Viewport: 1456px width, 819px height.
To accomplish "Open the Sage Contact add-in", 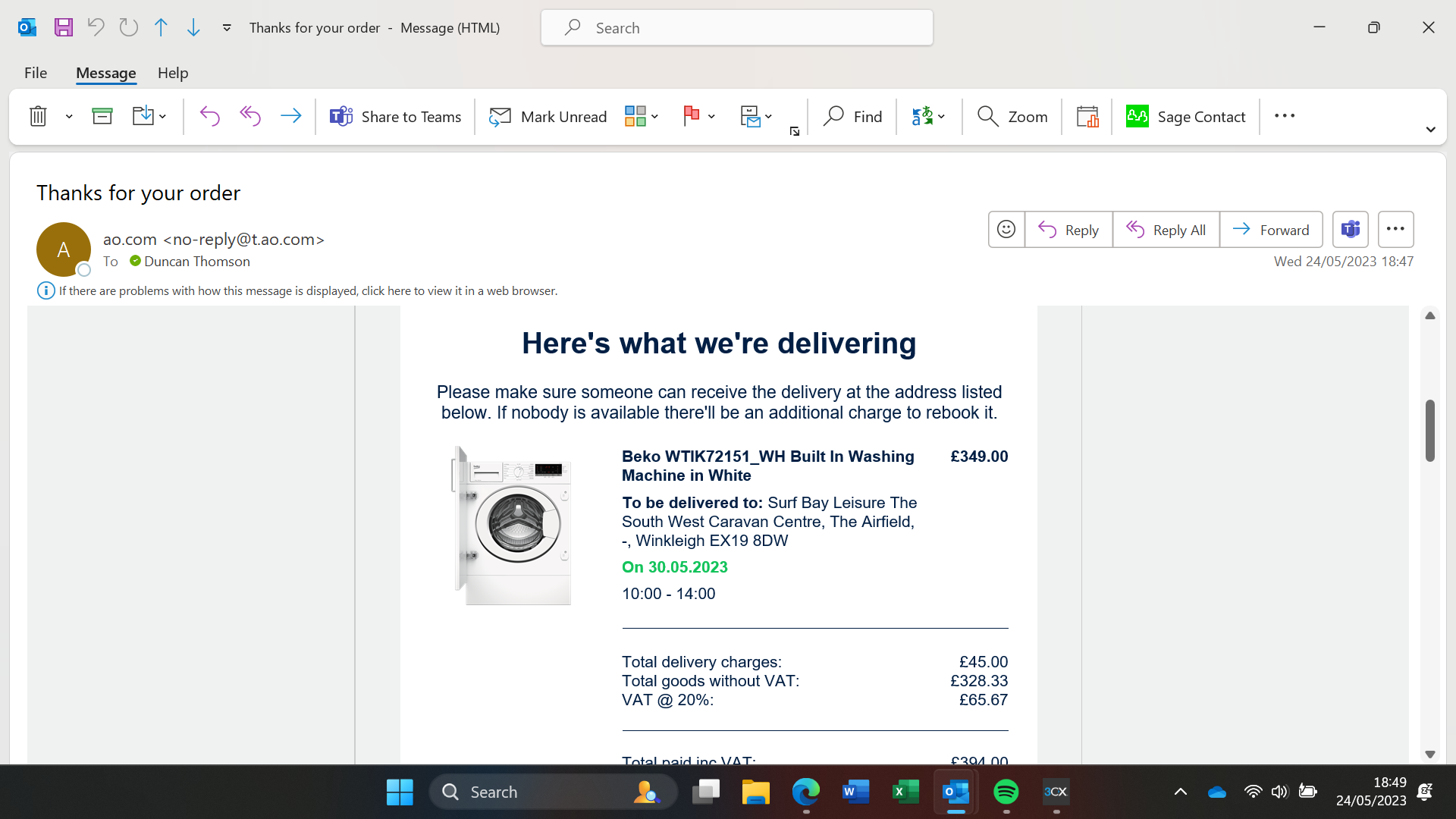I will [1185, 117].
